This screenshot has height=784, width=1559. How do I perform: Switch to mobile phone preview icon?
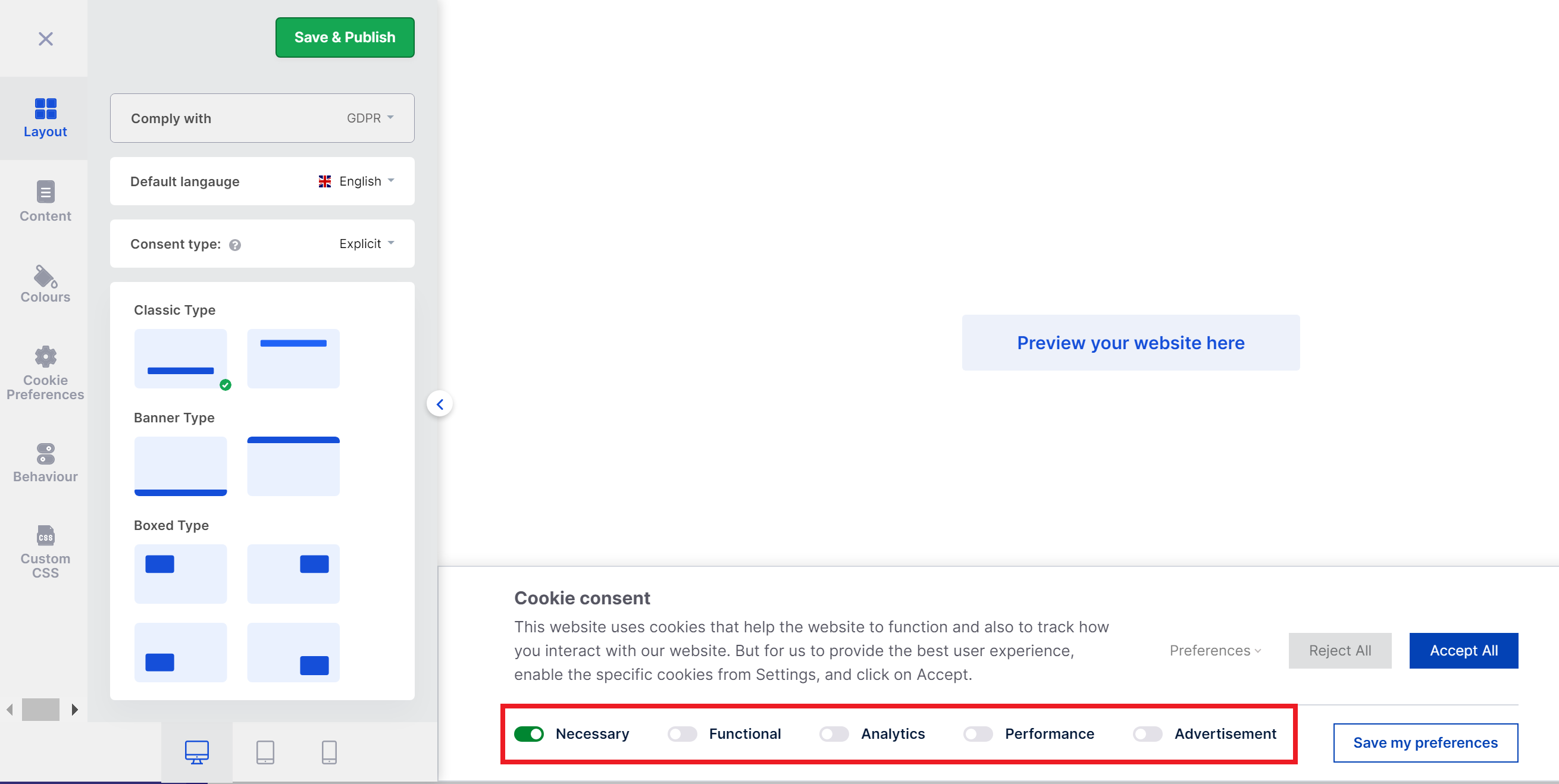[x=329, y=752]
